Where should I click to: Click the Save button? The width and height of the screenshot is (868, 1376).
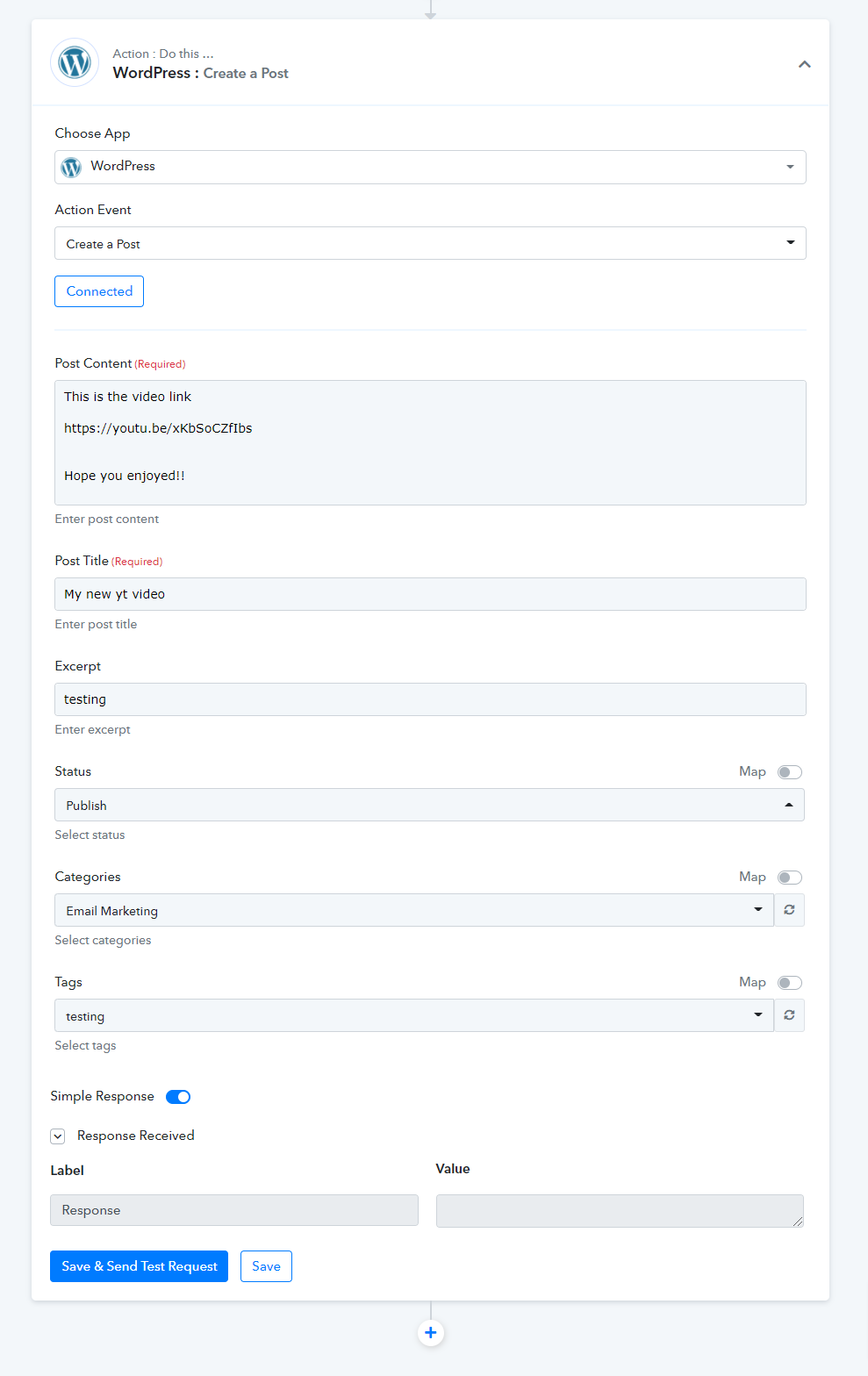pyautogui.click(x=266, y=1266)
